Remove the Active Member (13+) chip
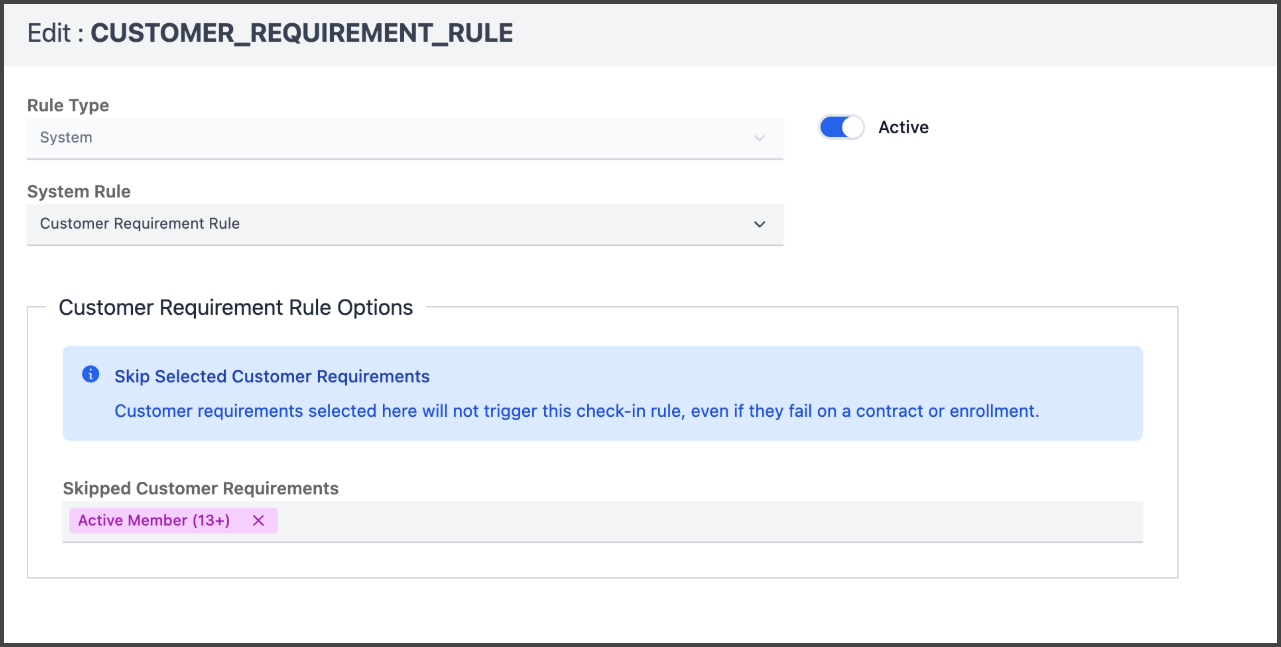Screen dimensions: 1281x647 click(x=258, y=521)
